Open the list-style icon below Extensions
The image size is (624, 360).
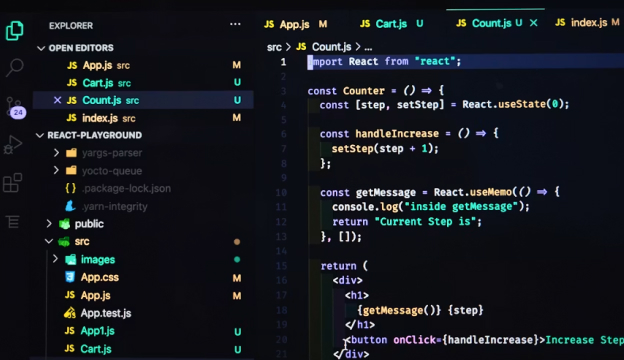12,221
